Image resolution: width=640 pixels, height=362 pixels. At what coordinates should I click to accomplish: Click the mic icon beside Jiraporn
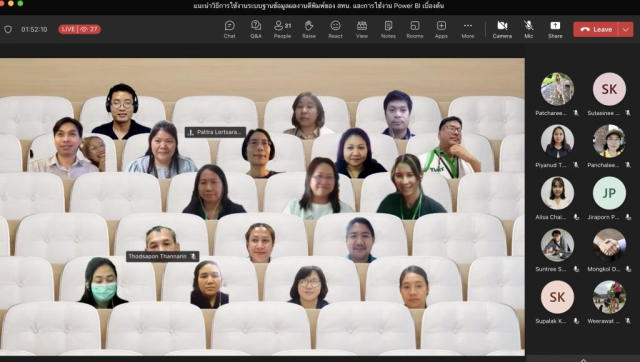(x=628, y=217)
